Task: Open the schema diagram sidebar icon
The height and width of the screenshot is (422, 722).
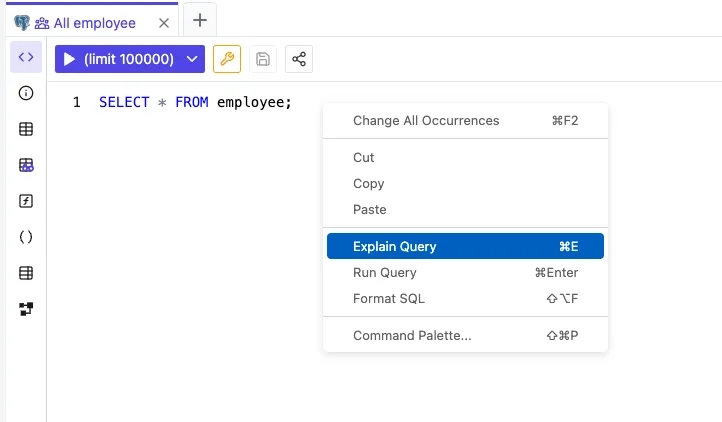Action: pyautogui.click(x=26, y=309)
